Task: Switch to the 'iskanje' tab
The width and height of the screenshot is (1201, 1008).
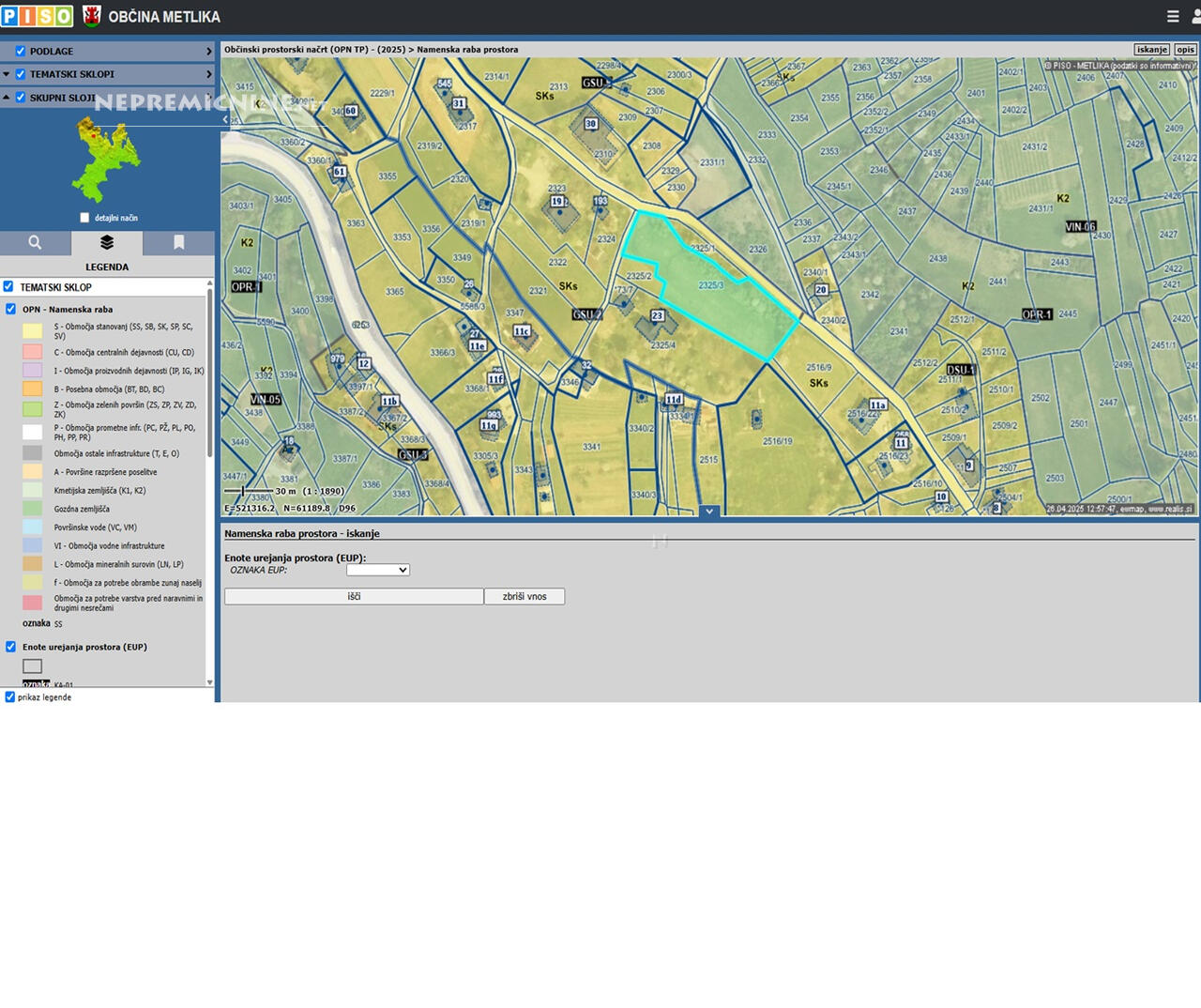Action: pyautogui.click(x=1151, y=50)
